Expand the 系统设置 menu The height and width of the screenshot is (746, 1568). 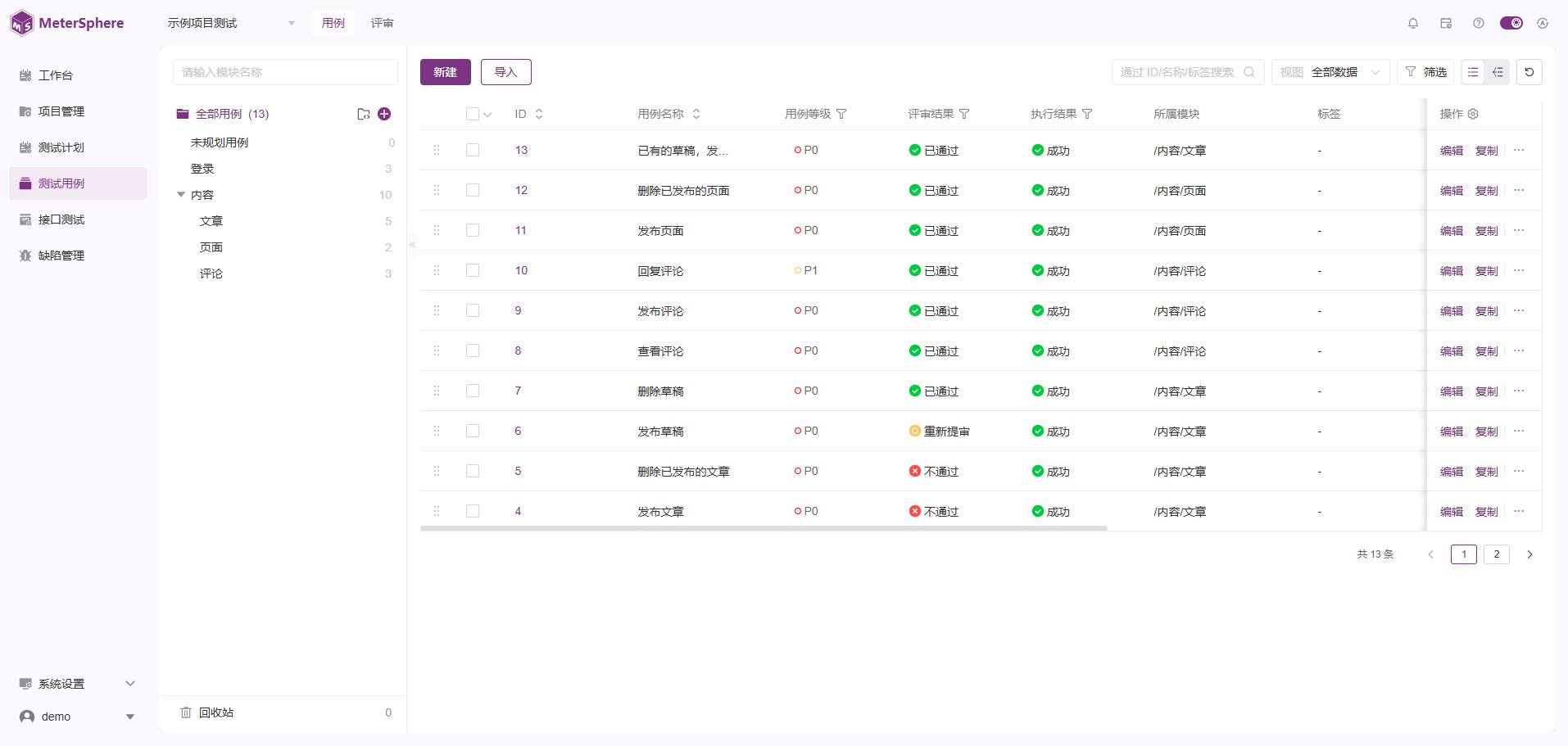[78, 684]
